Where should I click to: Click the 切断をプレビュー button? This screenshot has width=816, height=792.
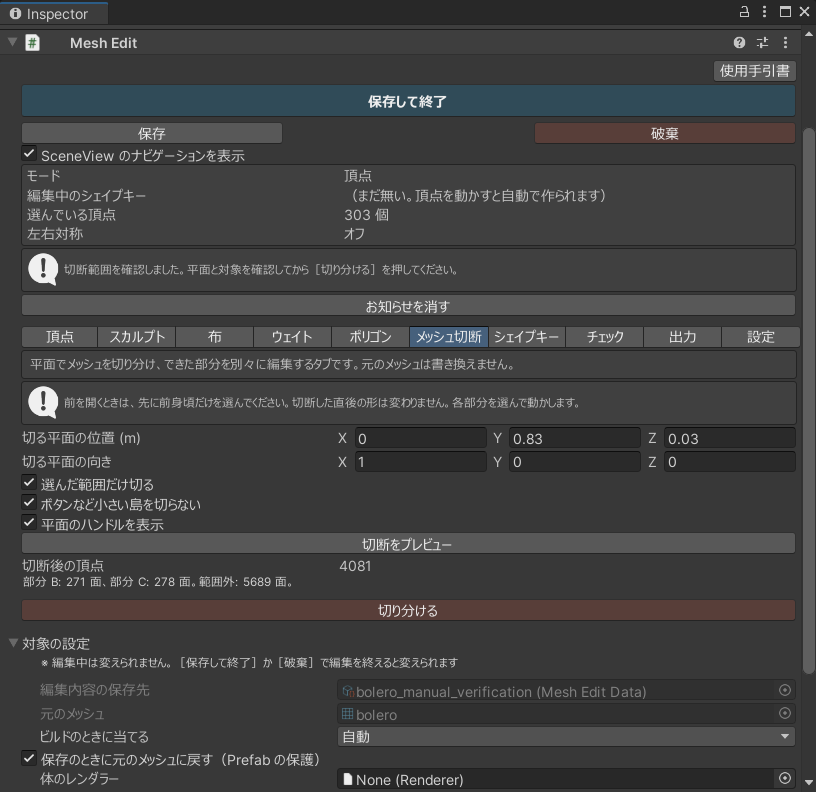click(x=408, y=543)
